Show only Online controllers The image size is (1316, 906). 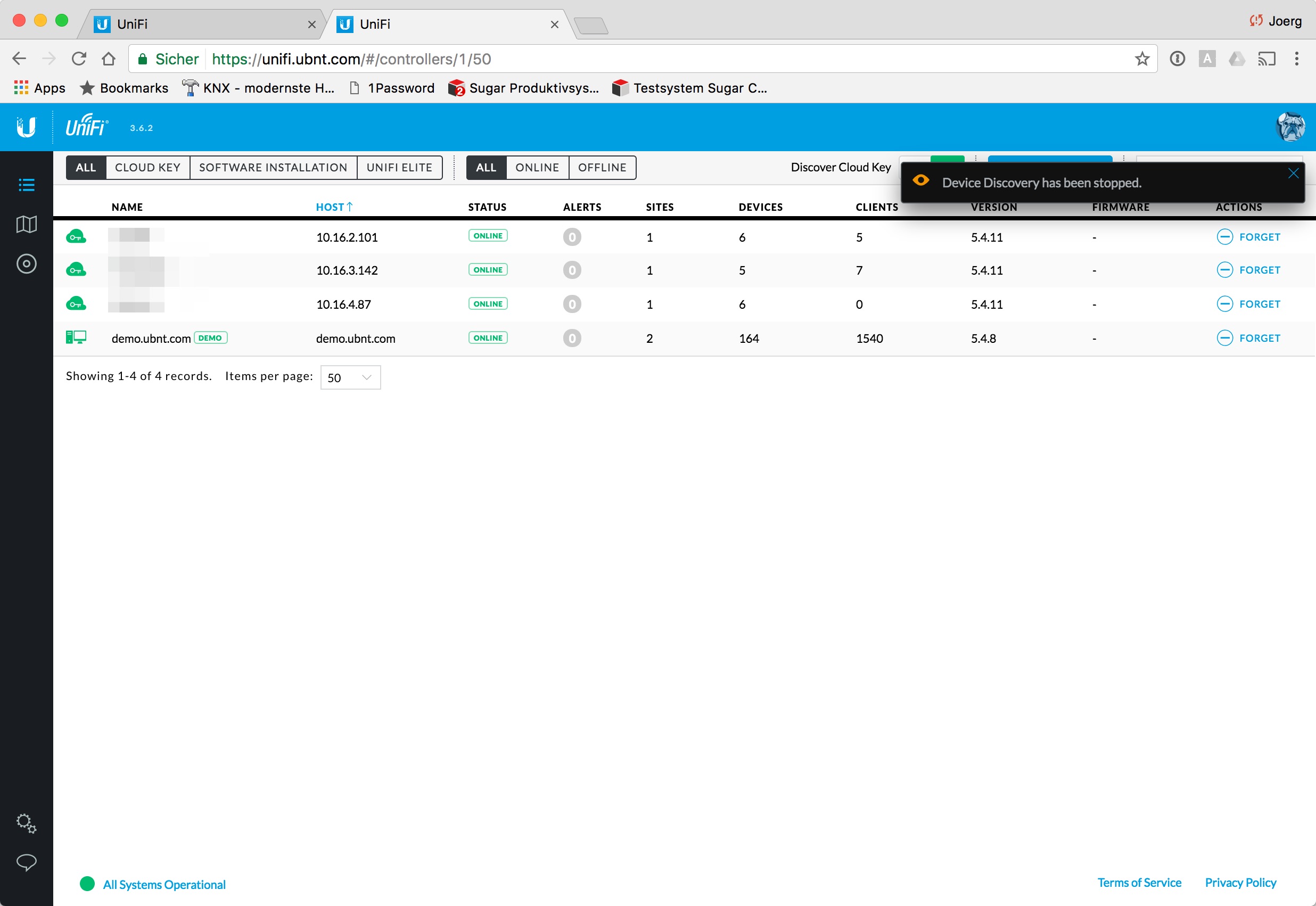pyautogui.click(x=537, y=168)
